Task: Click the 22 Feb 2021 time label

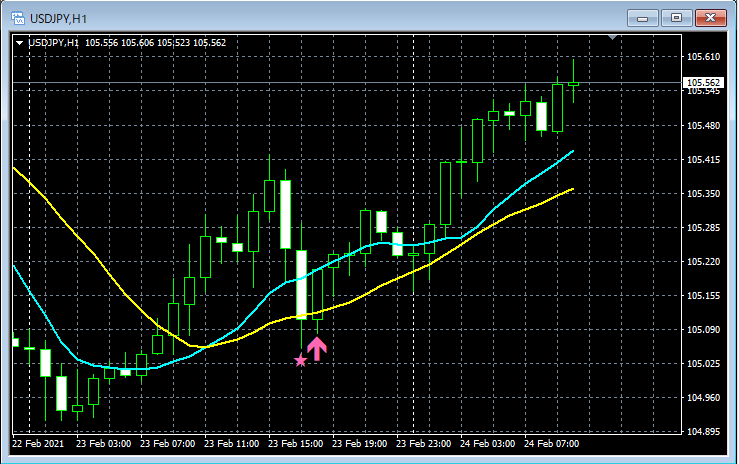Action: (x=38, y=444)
